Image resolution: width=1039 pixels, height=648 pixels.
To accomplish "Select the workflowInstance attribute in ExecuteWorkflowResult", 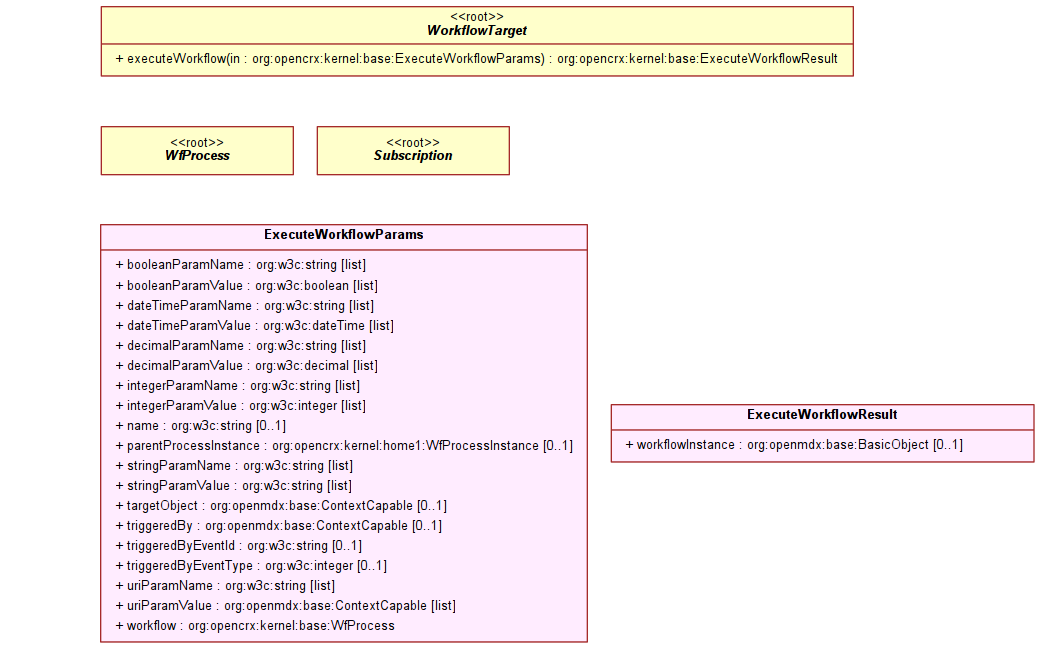I will click(794, 445).
